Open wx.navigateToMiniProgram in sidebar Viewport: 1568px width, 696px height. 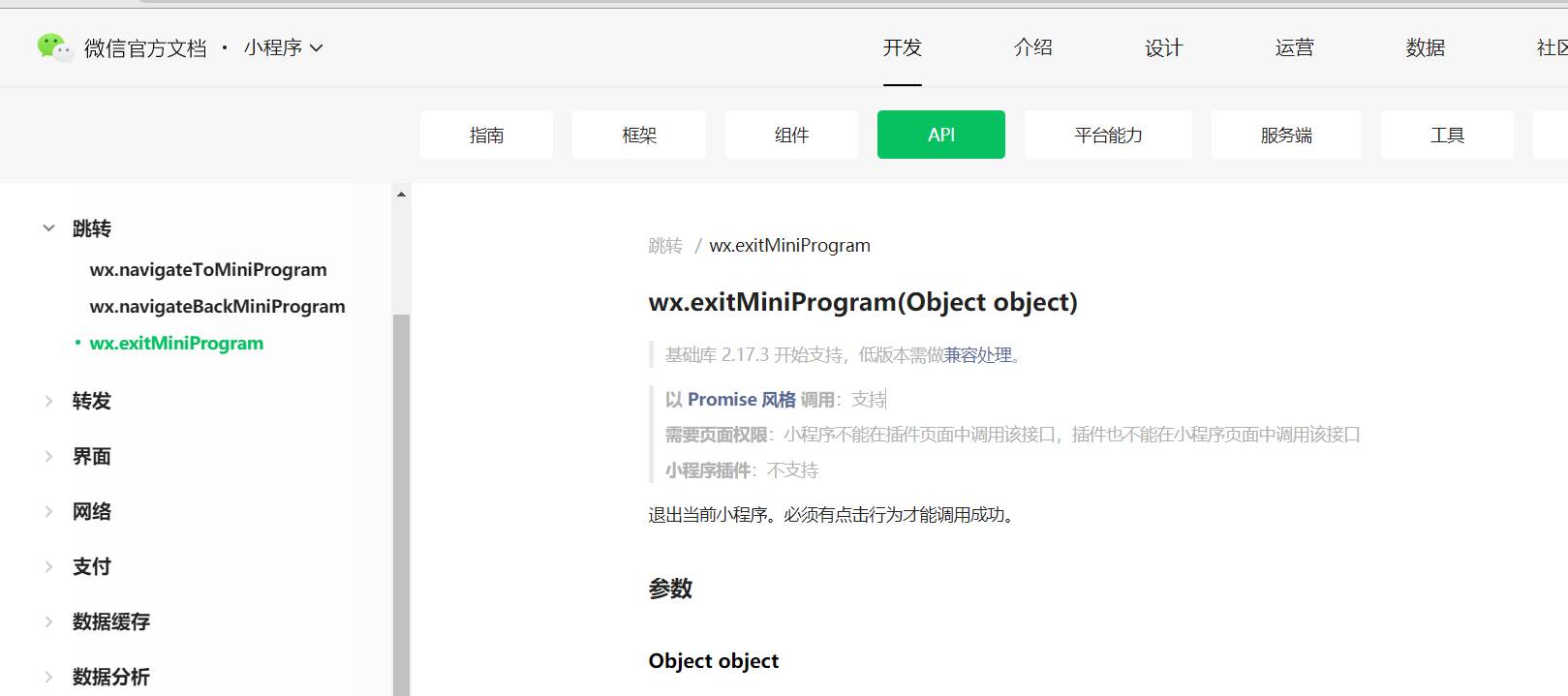pos(208,270)
